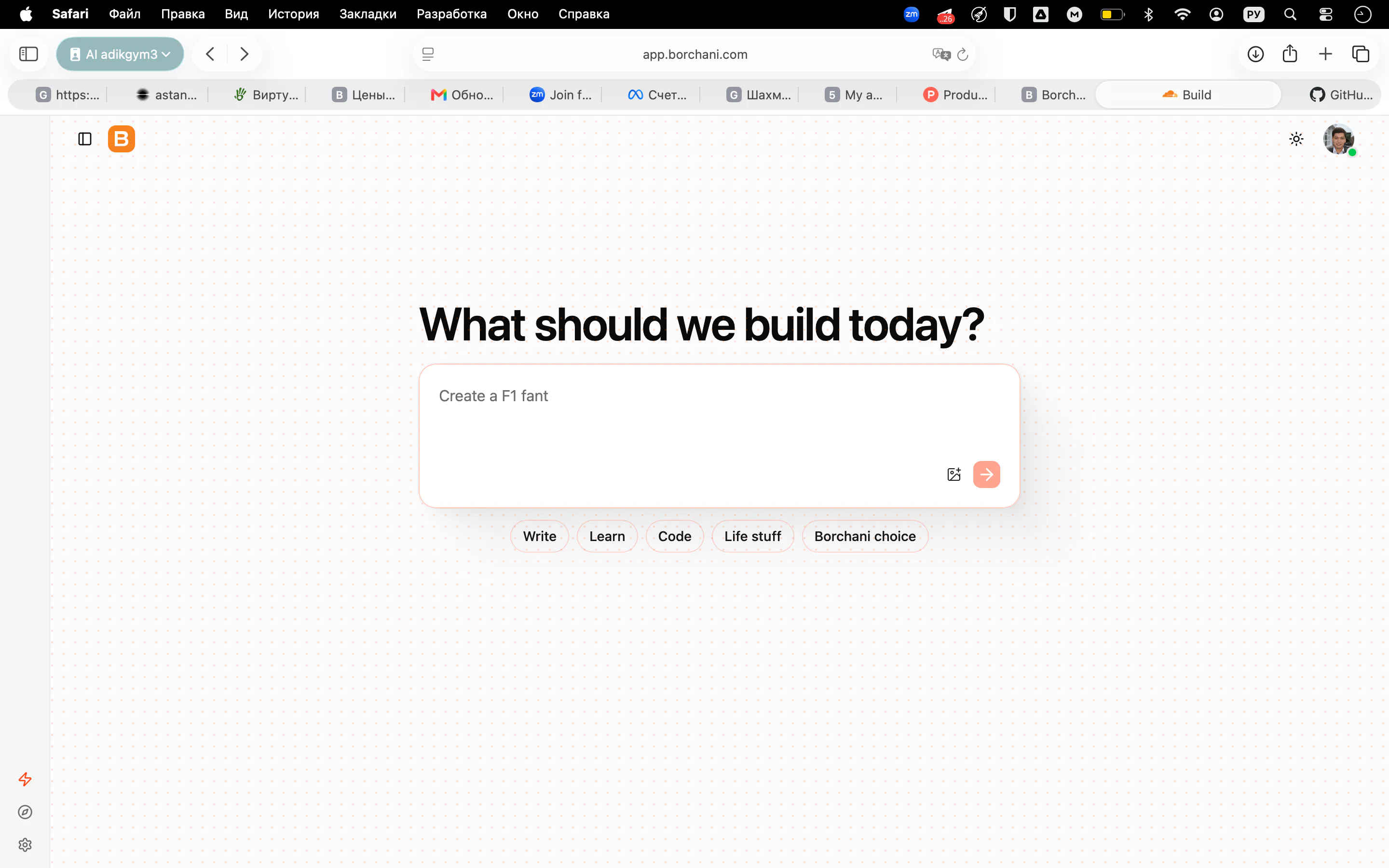
Task: Show Safari downloads
Action: click(1256, 54)
